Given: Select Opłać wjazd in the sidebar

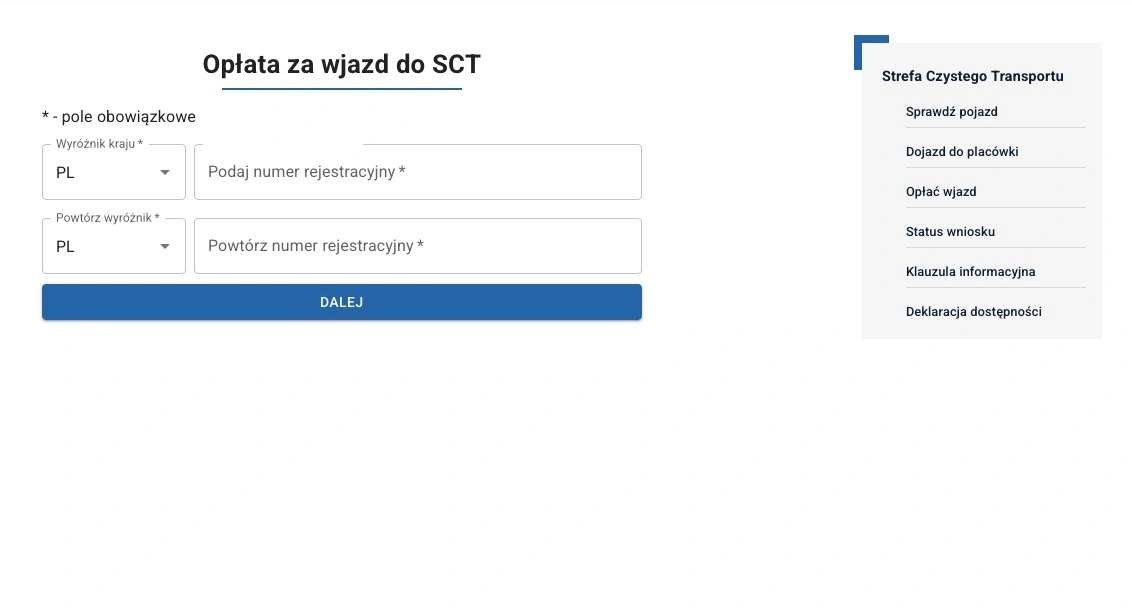Looking at the screenshot, I should click(x=941, y=192).
